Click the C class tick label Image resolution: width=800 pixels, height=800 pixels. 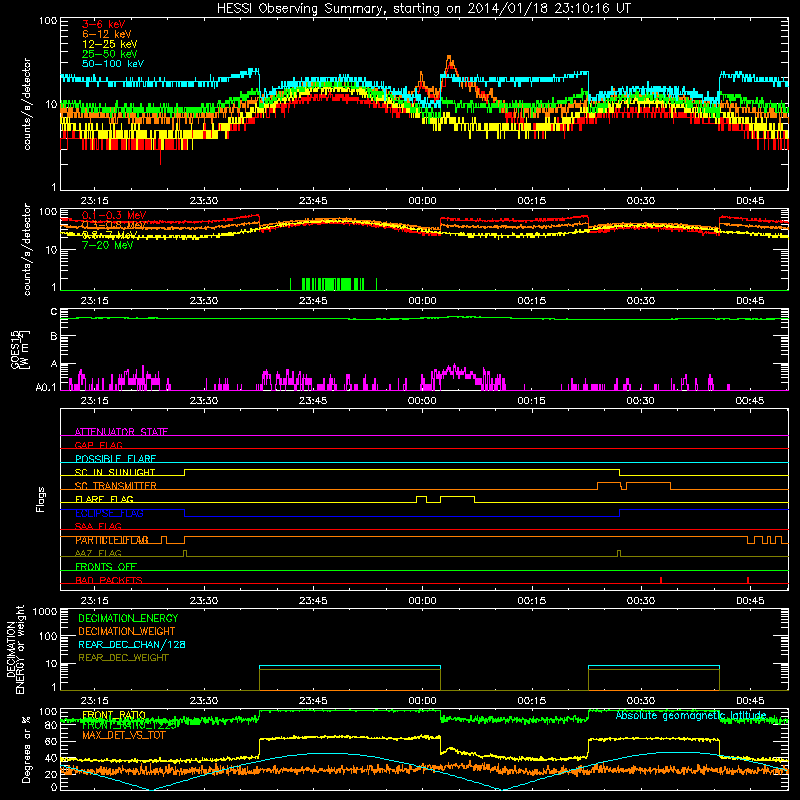(54, 312)
